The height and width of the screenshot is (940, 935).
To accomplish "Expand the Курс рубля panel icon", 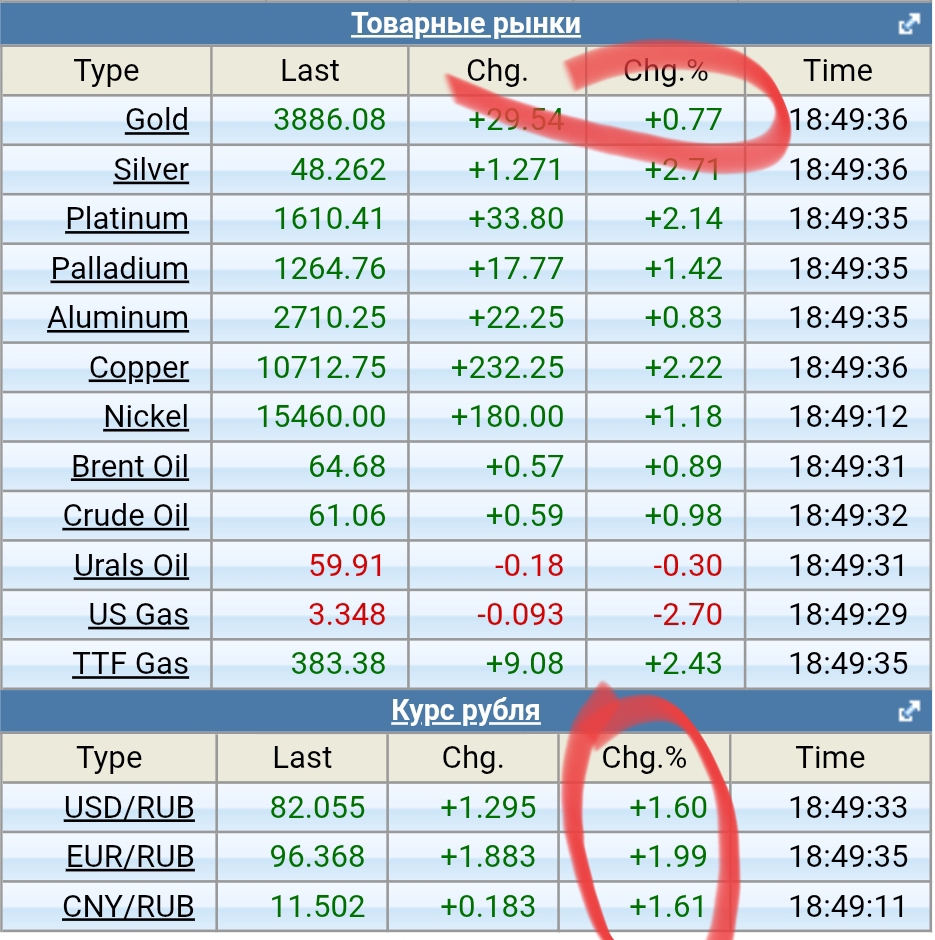I will (x=908, y=712).
